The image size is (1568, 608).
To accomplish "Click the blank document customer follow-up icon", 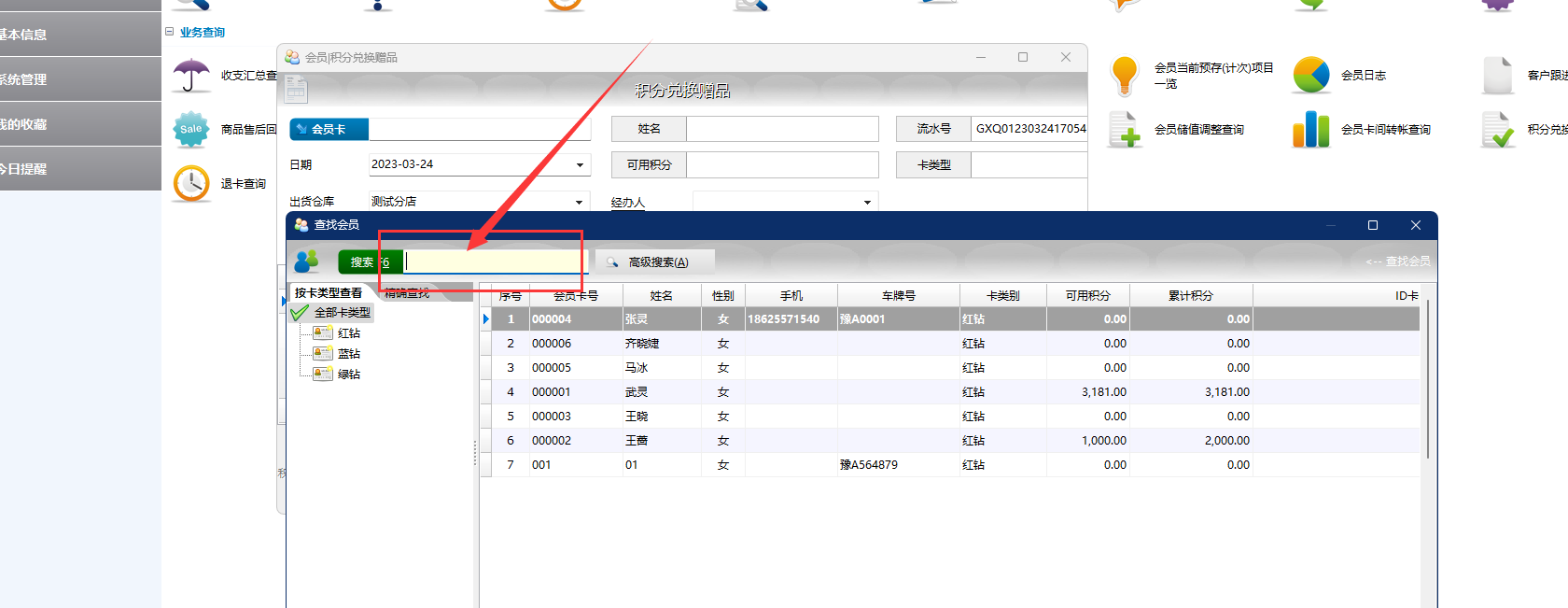I will [1498, 76].
